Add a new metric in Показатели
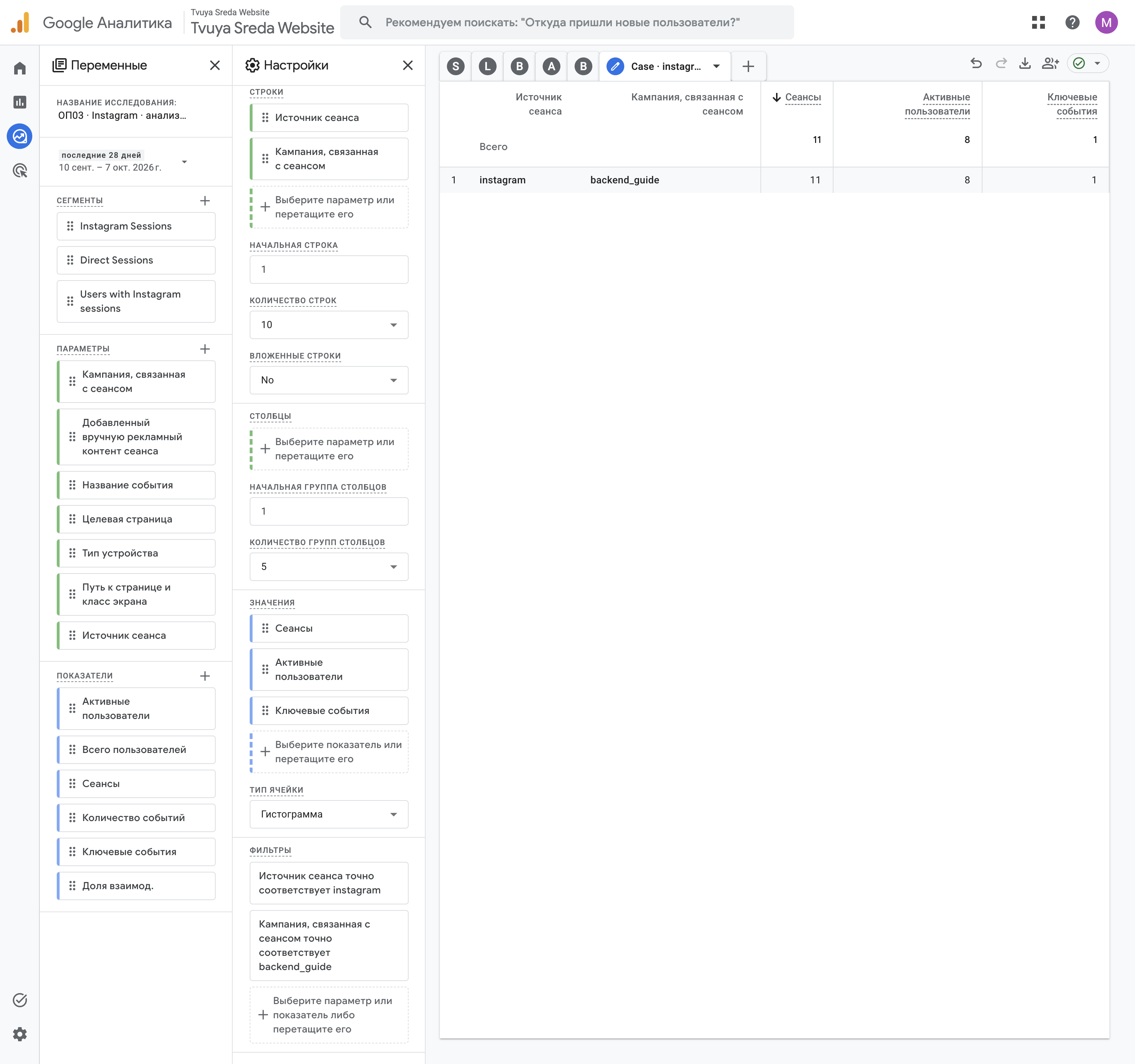Image resolution: width=1135 pixels, height=1064 pixels. (205, 676)
